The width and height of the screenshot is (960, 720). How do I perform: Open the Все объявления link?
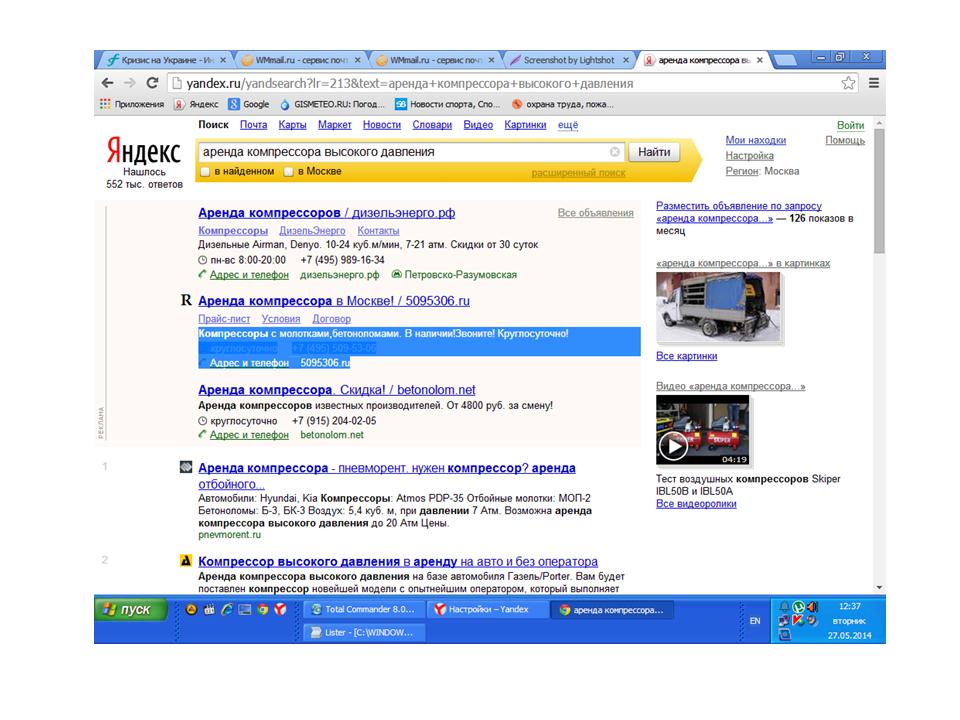pyautogui.click(x=595, y=213)
